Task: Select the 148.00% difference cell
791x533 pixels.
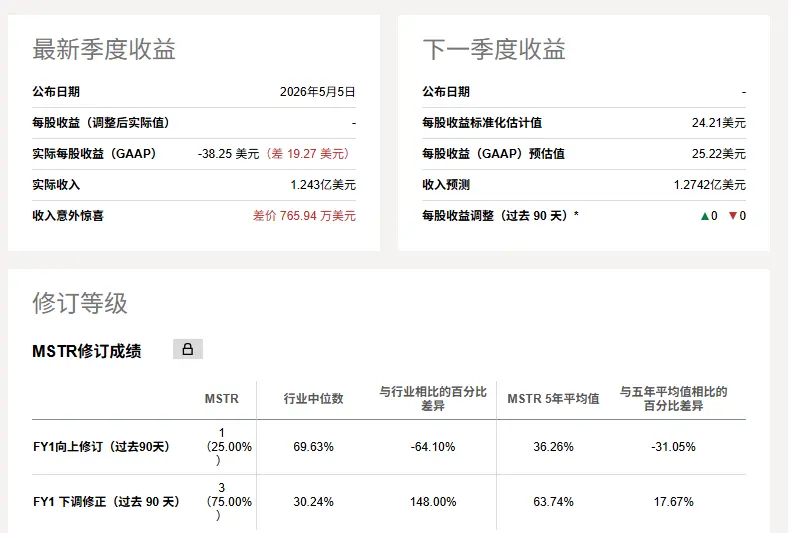Action: [x=433, y=502]
